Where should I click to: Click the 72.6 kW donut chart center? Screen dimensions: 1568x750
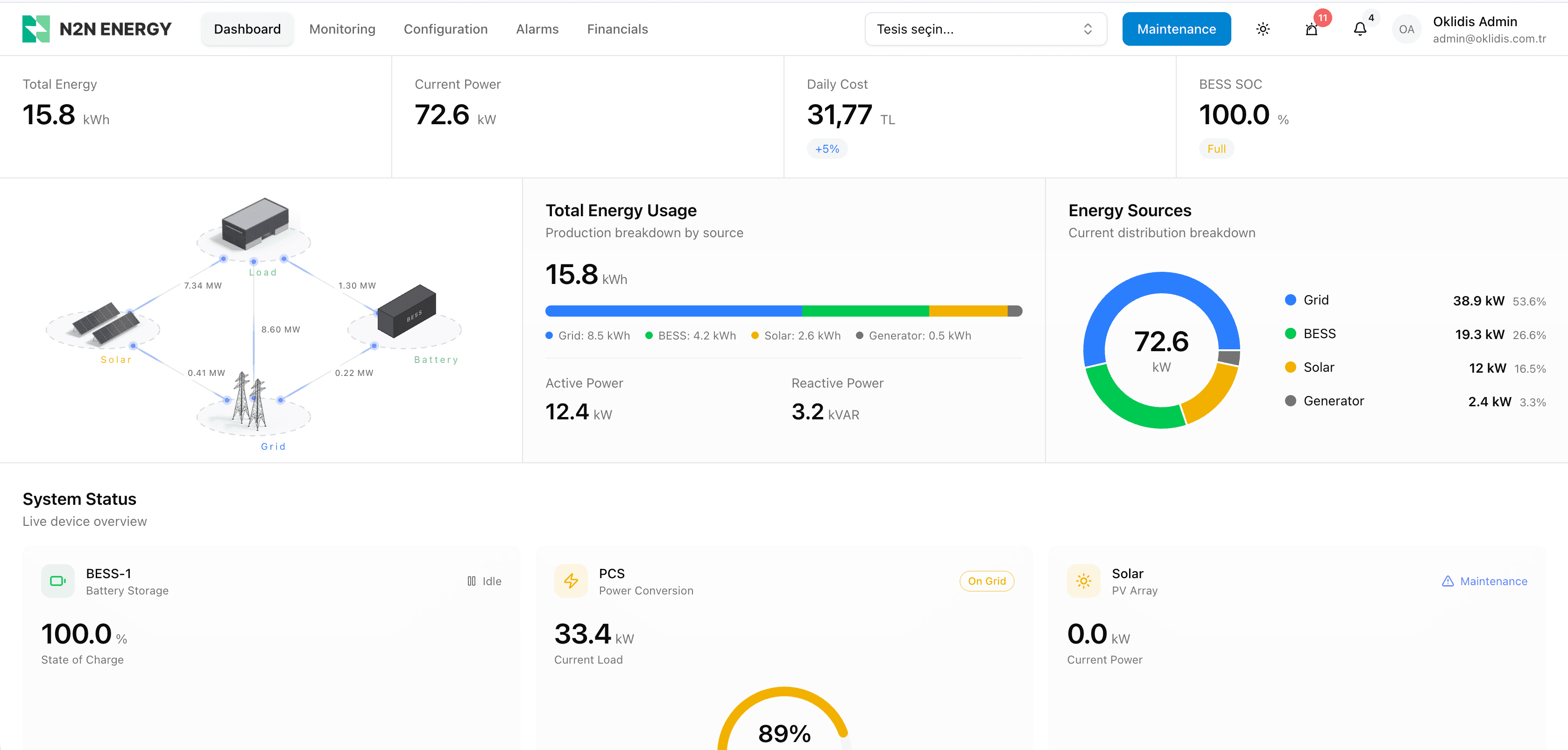(x=1161, y=350)
